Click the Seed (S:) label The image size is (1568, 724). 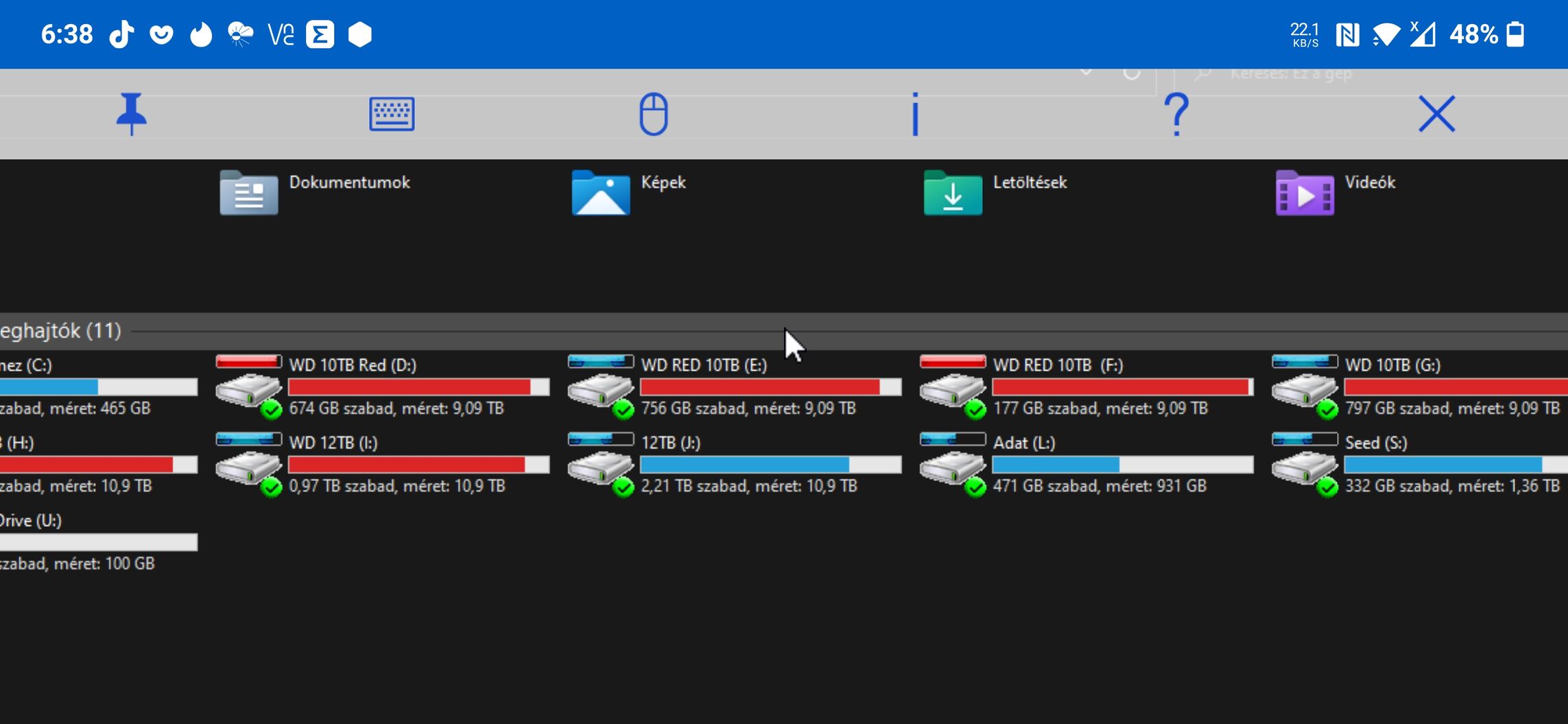(x=1376, y=443)
